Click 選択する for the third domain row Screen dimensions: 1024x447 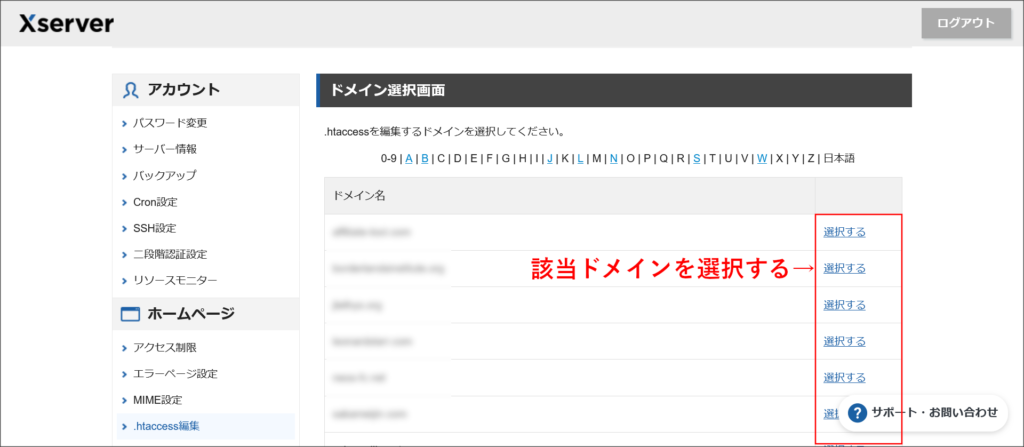point(844,305)
